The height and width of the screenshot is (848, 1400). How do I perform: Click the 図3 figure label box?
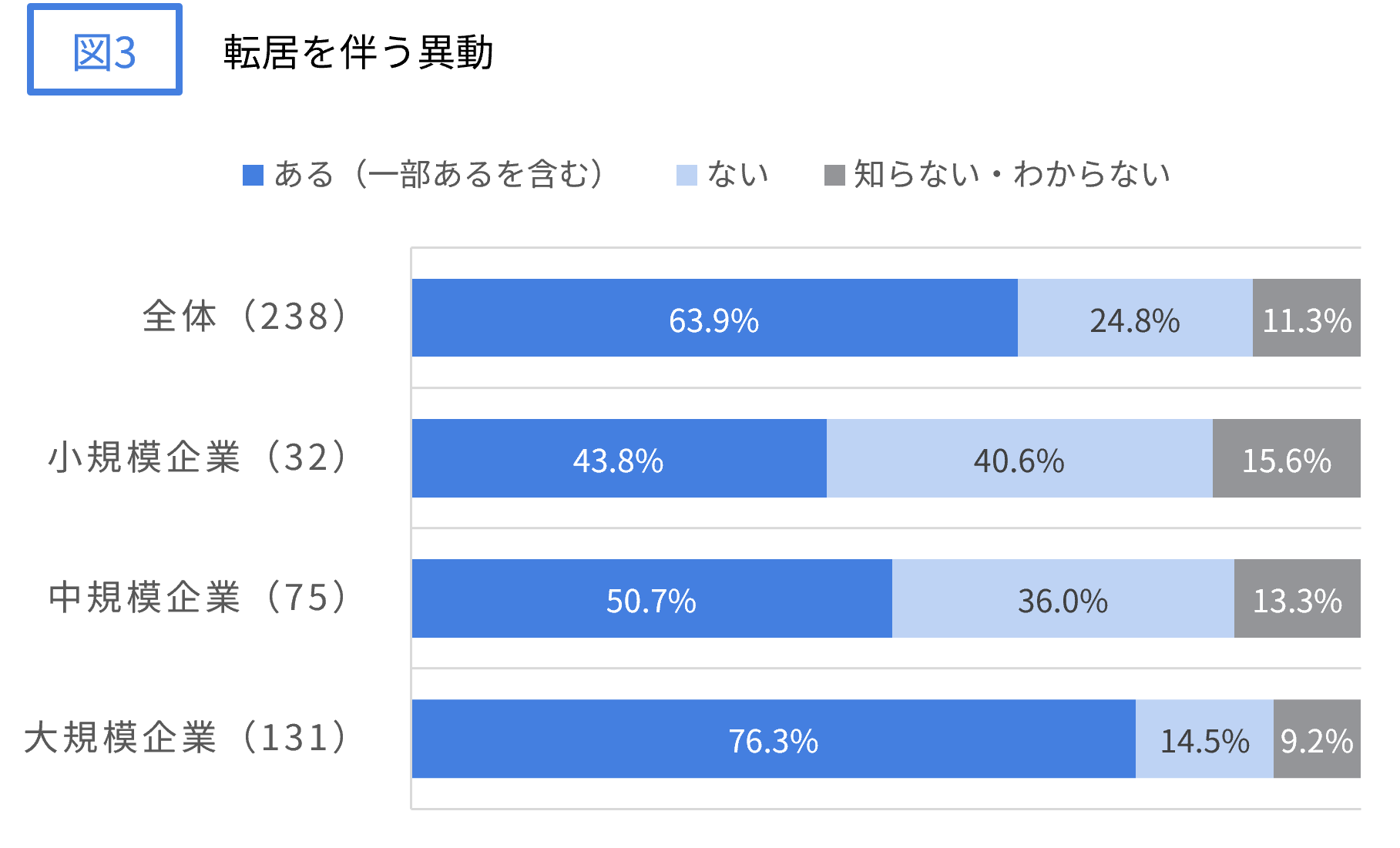click(105, 50)
